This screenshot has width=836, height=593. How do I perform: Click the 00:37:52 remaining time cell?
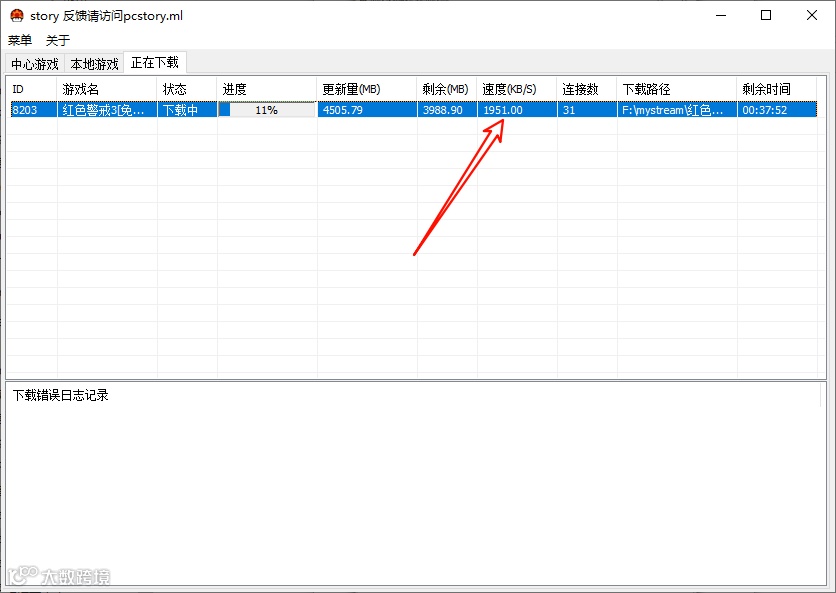coord(777,110)
